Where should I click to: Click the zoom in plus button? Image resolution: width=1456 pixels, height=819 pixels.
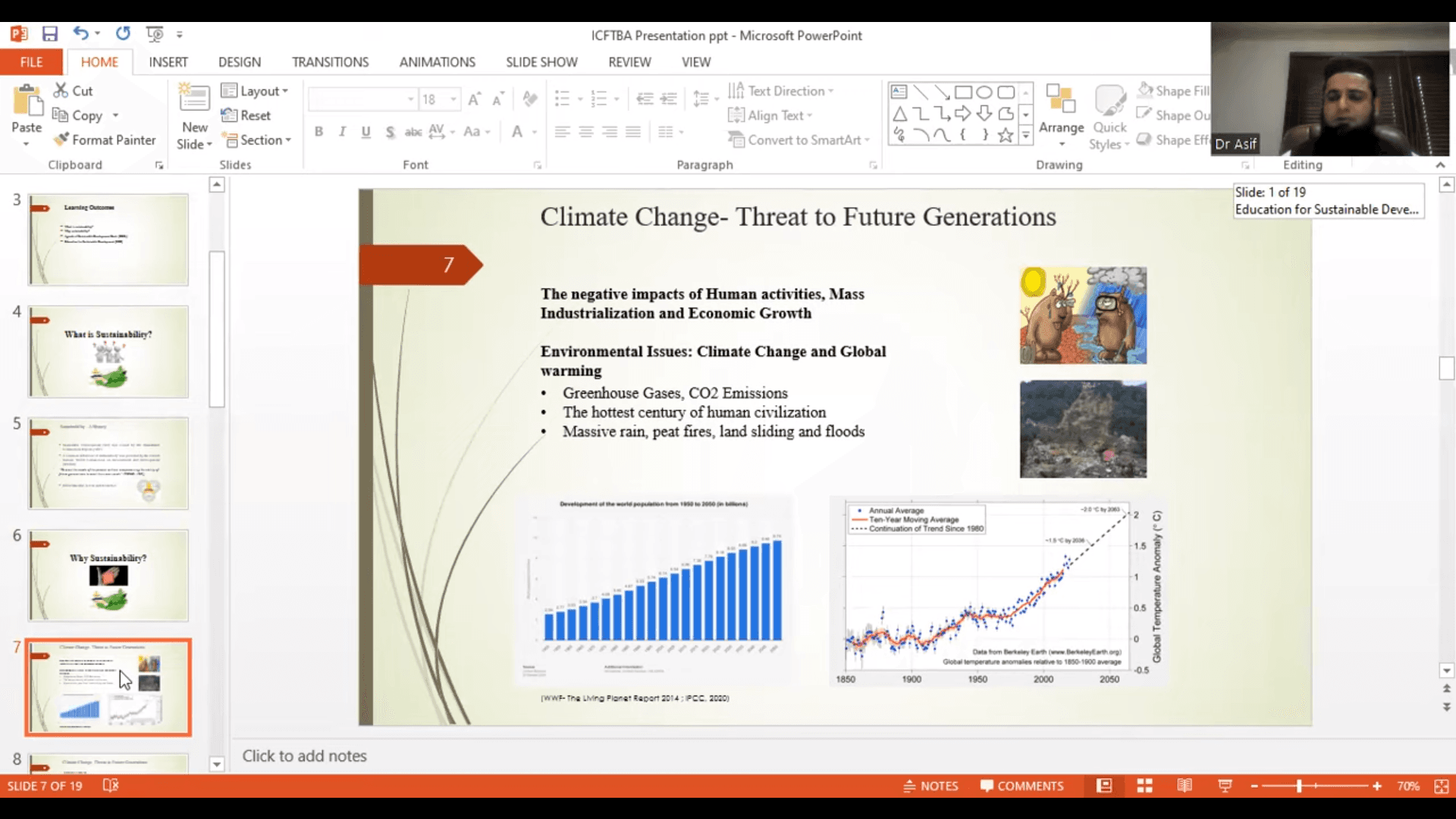tap(1377, 786)
